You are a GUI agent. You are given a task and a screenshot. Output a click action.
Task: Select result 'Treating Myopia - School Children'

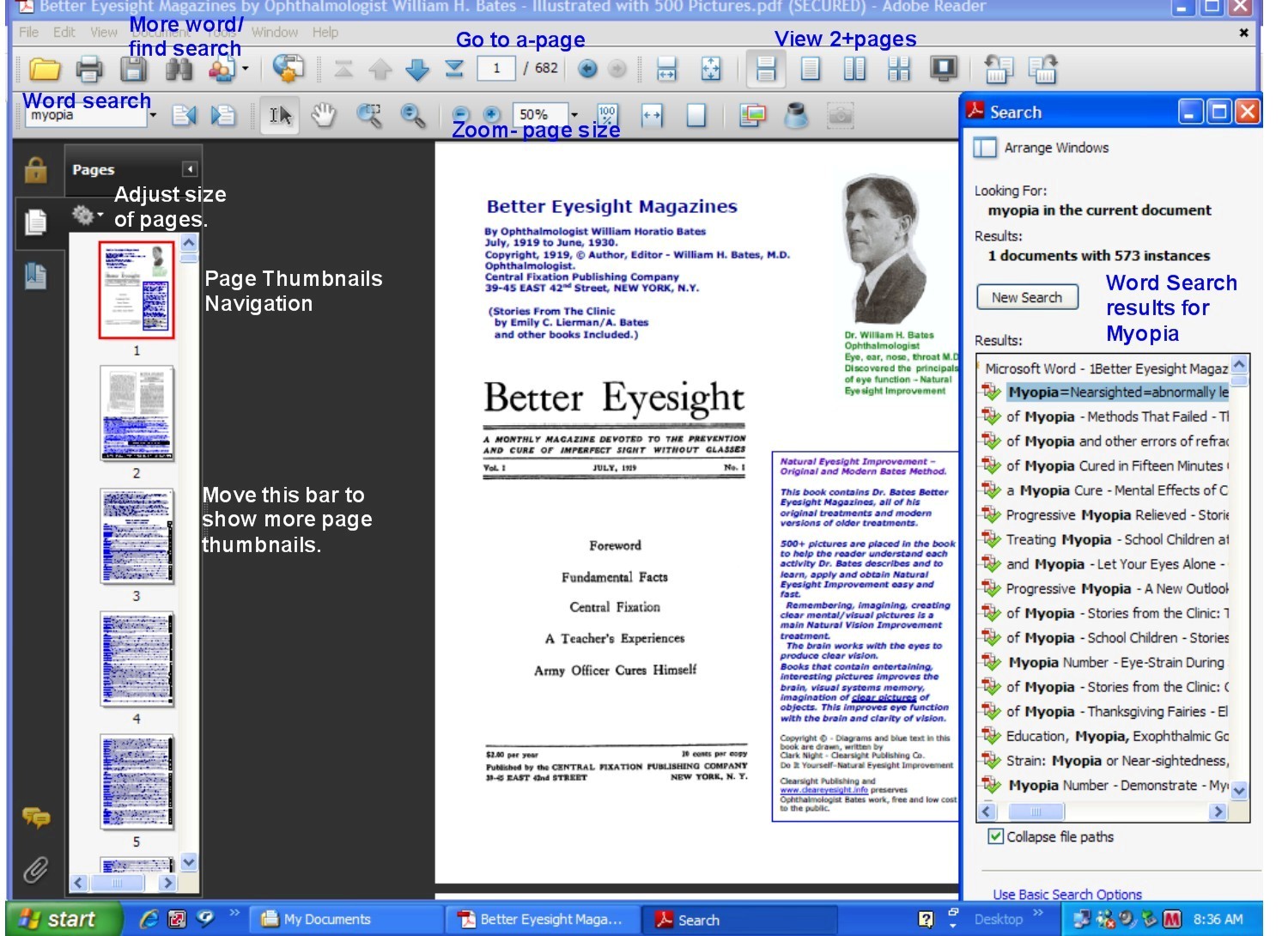click(1107, 539)
